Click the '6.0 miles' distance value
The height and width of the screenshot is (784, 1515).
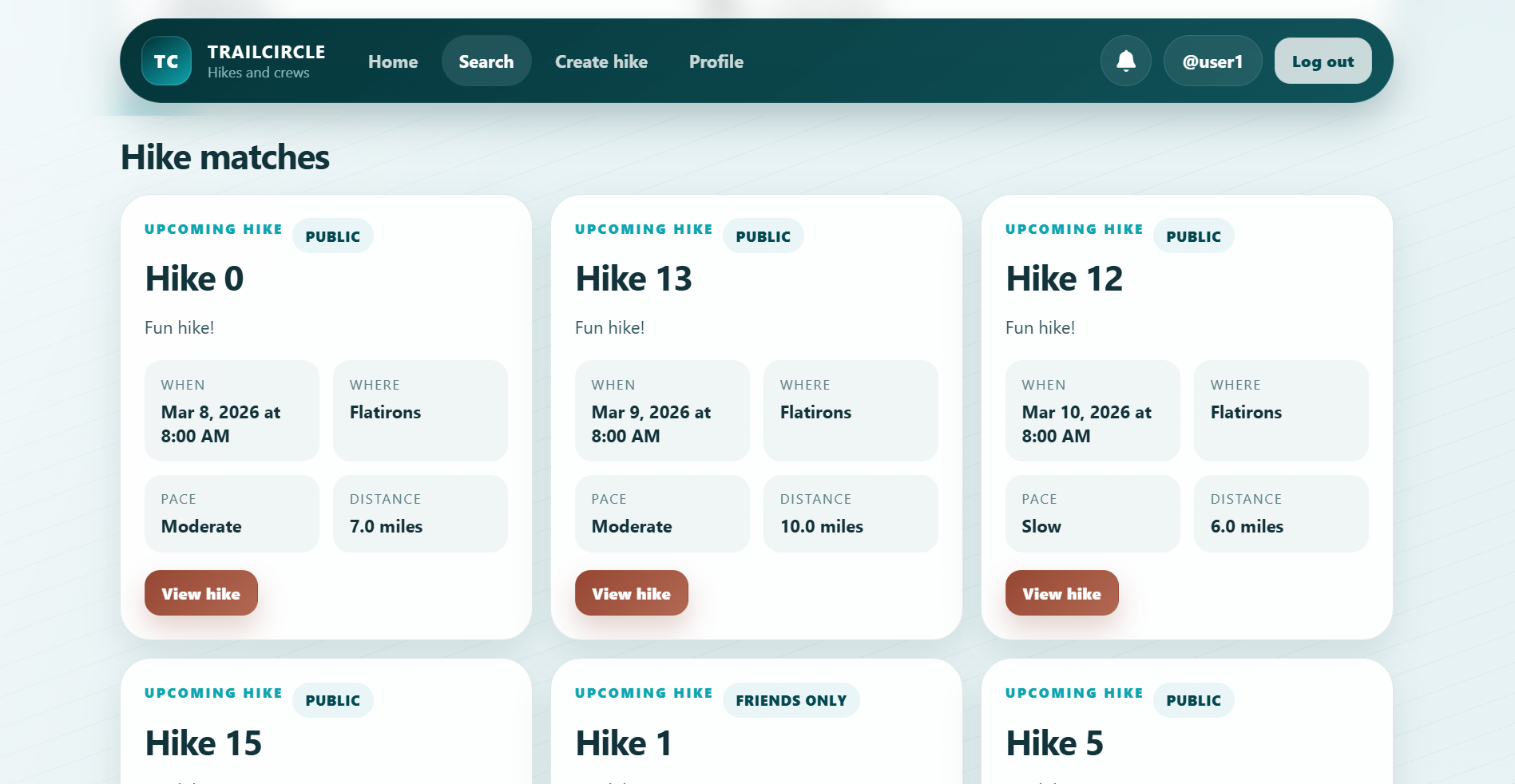point(1247,526)
